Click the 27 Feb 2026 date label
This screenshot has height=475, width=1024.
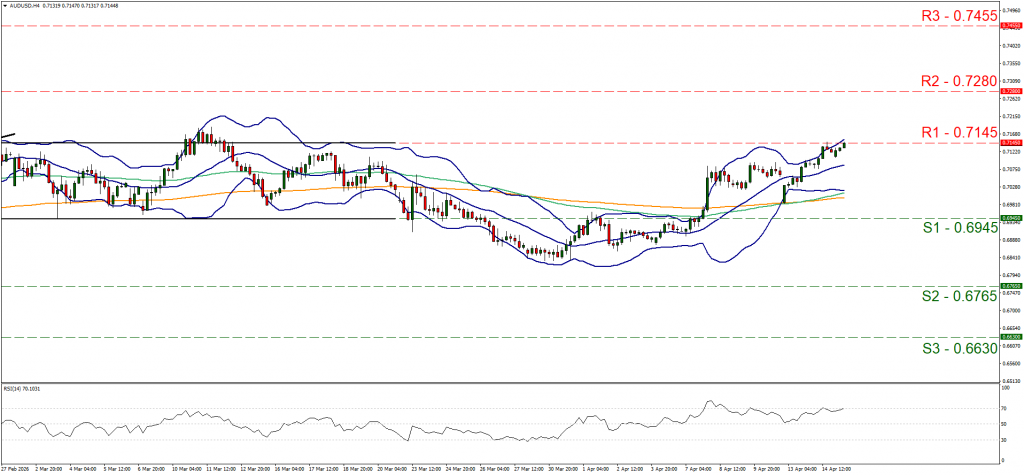[17, 469]
